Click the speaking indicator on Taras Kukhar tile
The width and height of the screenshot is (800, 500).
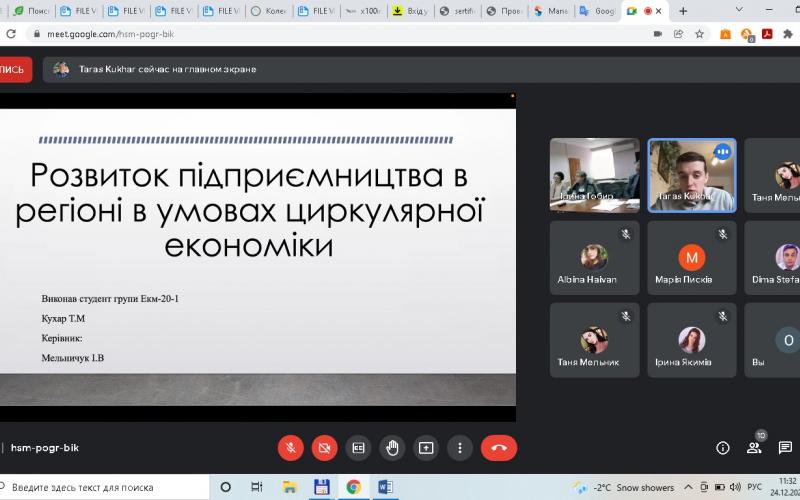tap(722, 152)
